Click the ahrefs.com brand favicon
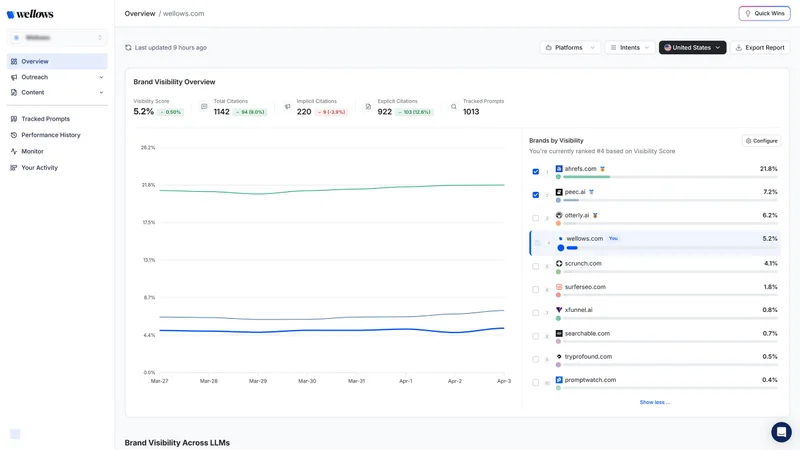The width and height of the screenshot is (800, 450). click(559, 169)
